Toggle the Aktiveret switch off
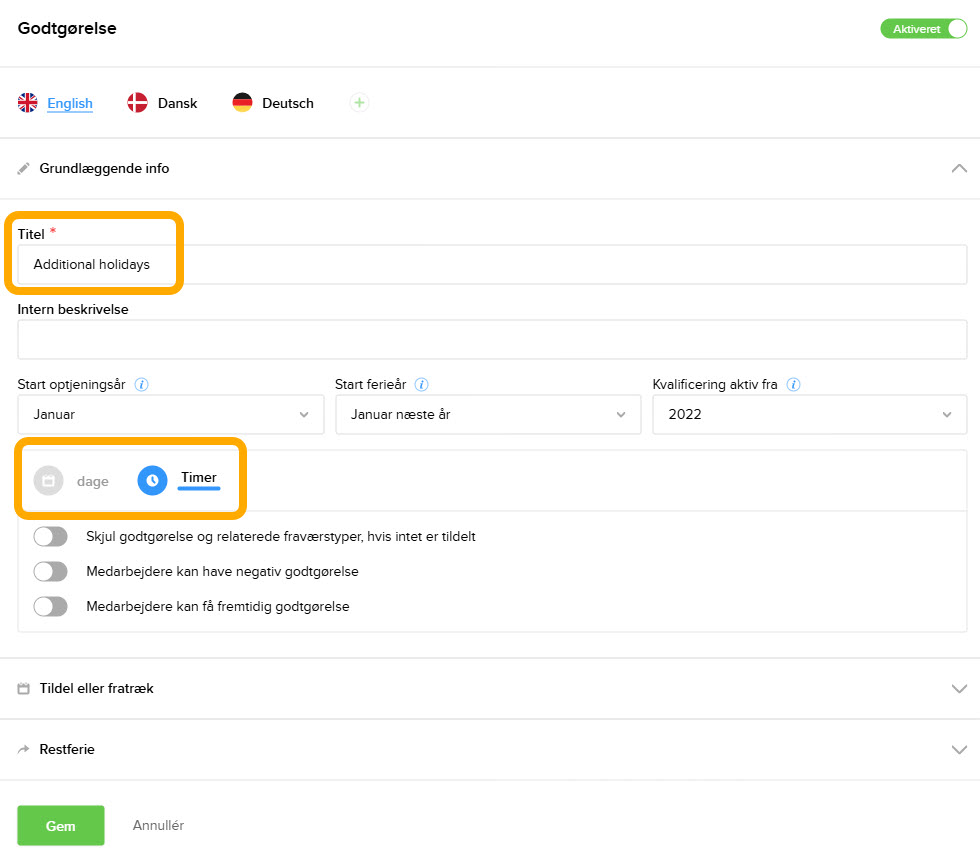Image resolution: width=980 pixels, height=854 pixels. (923, 29)
